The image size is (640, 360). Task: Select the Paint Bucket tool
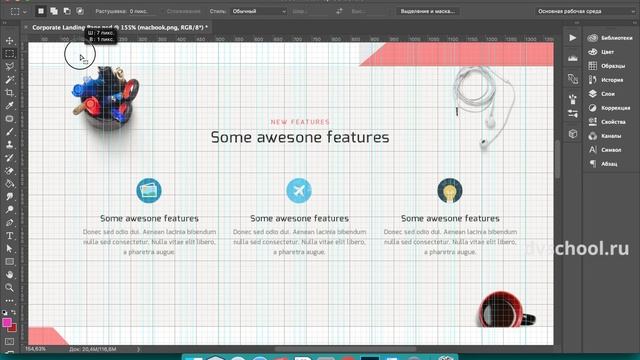[x=9, y=184]
